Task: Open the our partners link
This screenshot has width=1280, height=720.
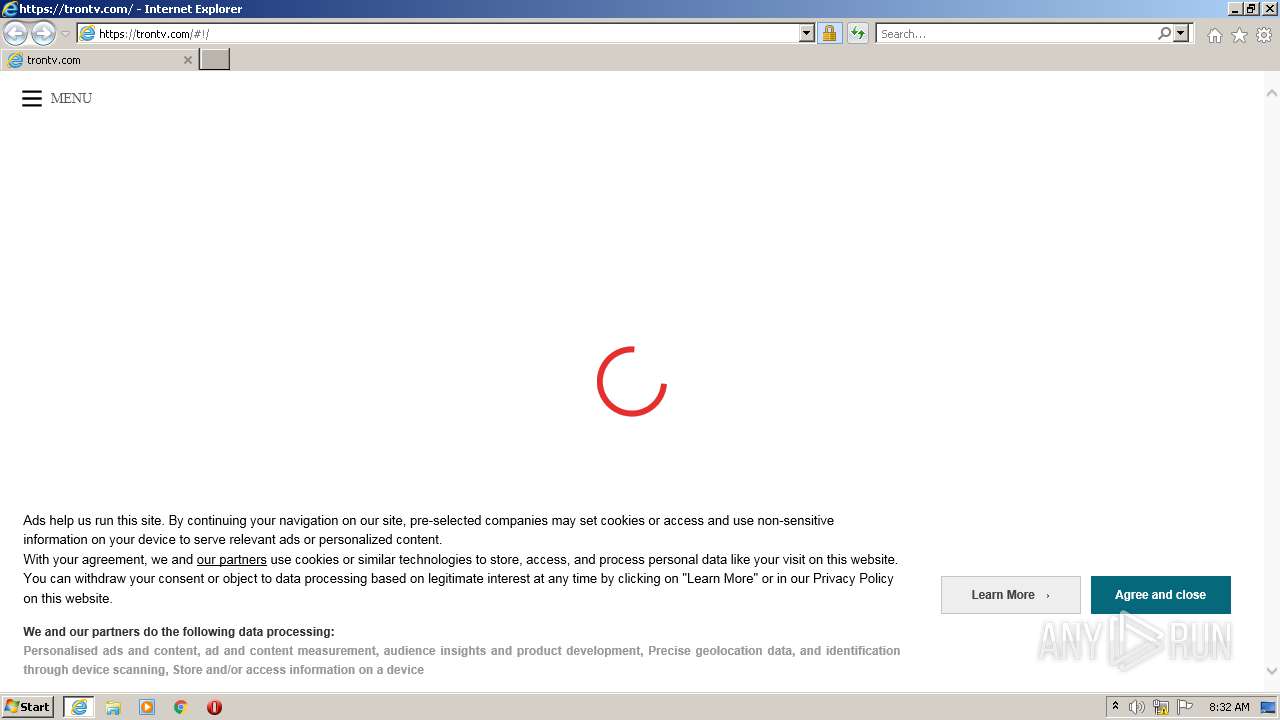Action: tap(231, 560)
